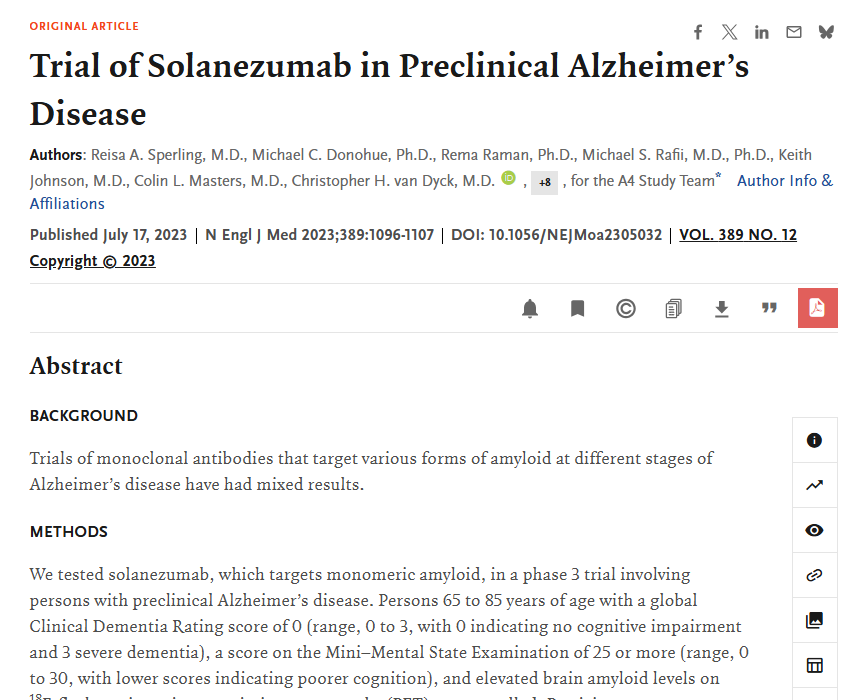Email this article via envelope icon
Image resolution: width=868 pixels, height=700 pixels.
(x=794, y=32)
